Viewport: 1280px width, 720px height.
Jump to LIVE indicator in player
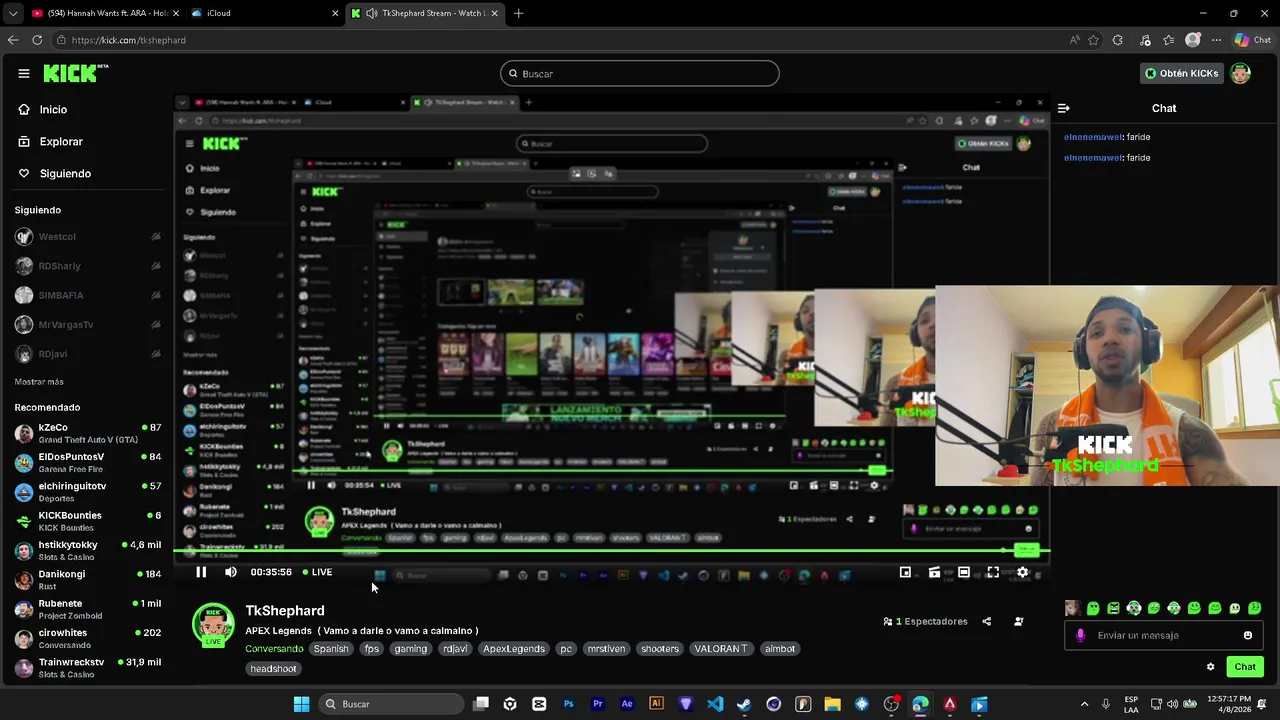click(x=317, y=572)
